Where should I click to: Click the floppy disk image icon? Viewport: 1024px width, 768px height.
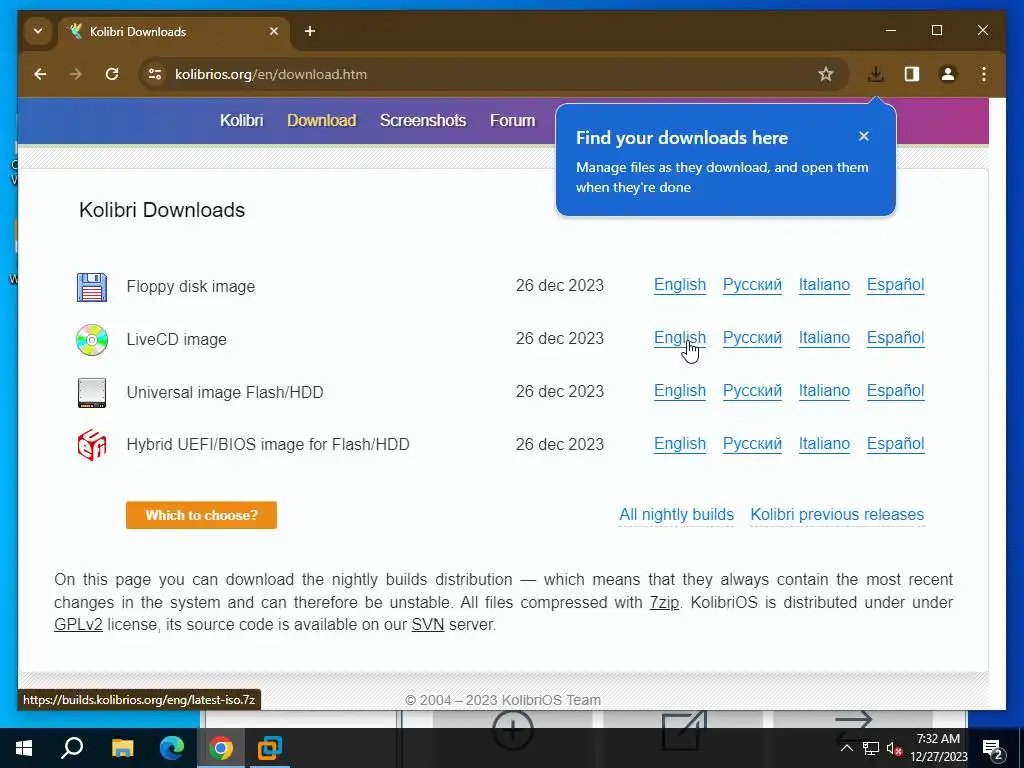tap(91, 287)
